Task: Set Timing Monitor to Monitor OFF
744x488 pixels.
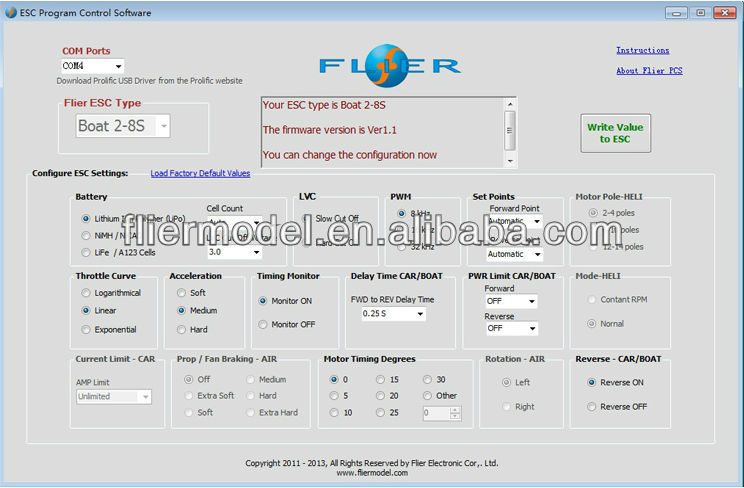Action: (263, 324)
